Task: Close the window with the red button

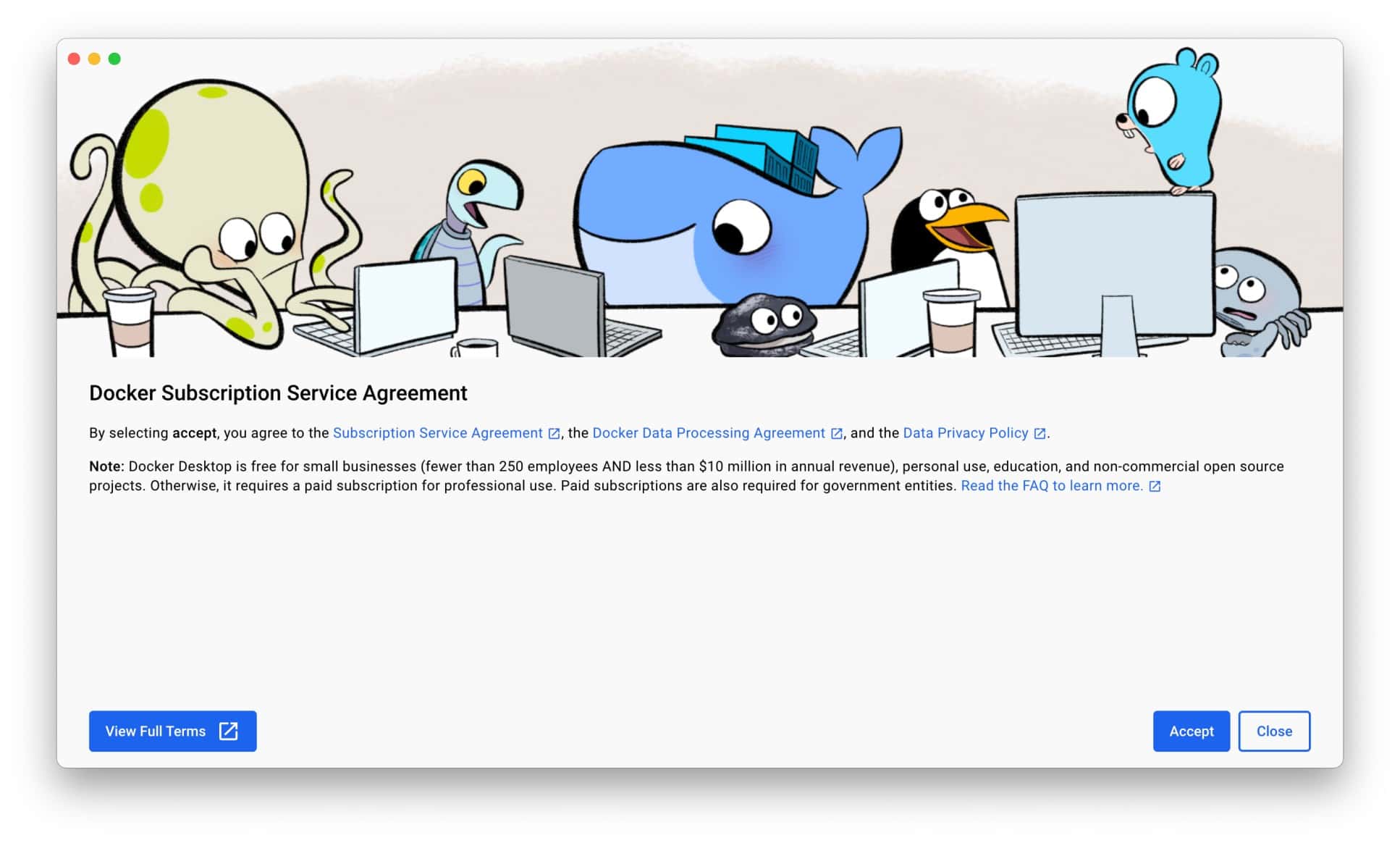Action: pos(74,59)
